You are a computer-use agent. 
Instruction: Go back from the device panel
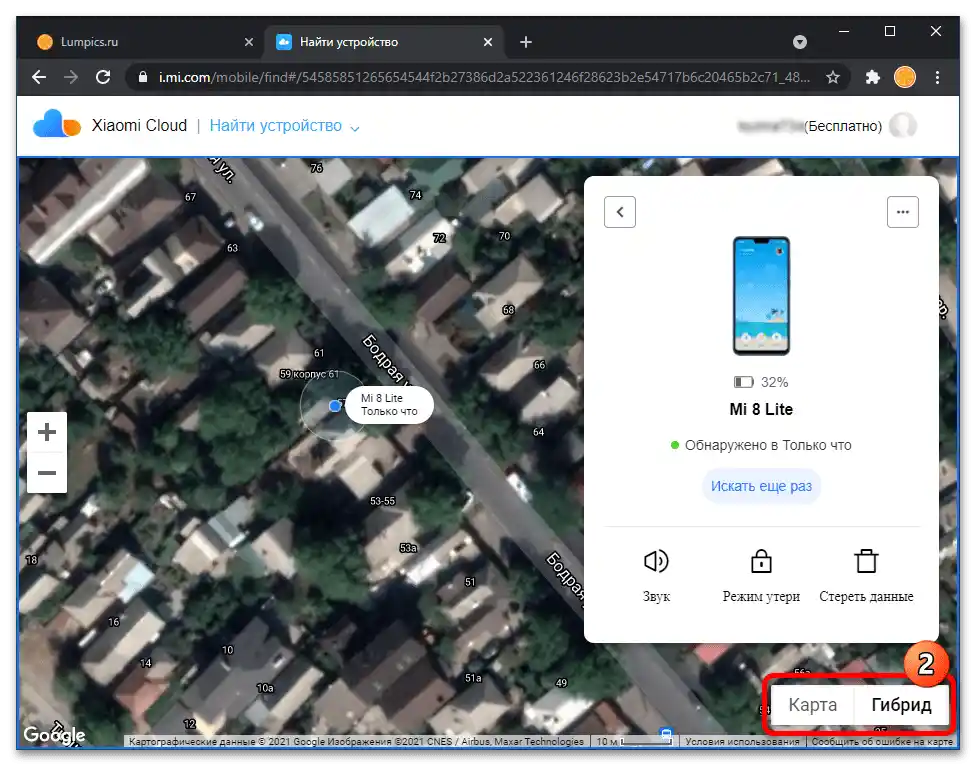click(620, 212)
